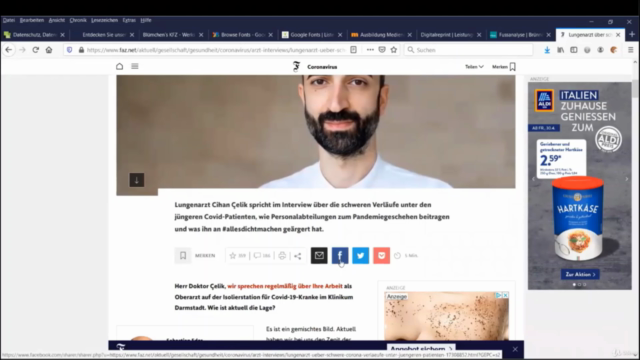Switch to the Blümchen's KFZ tab
Viewport: 640px width, 360px height.
(x=169, y=35)
